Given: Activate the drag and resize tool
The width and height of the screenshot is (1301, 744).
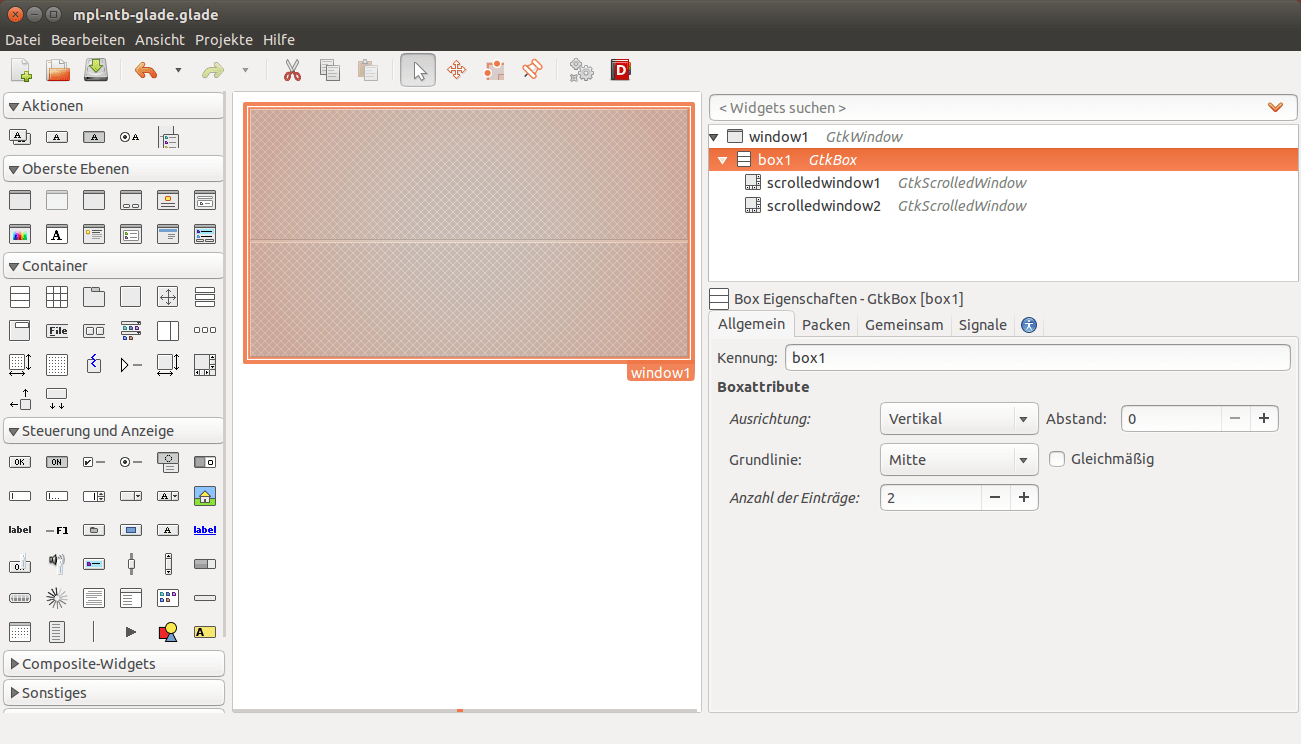Looking at the screenshot, I should [x=456, y=69].
